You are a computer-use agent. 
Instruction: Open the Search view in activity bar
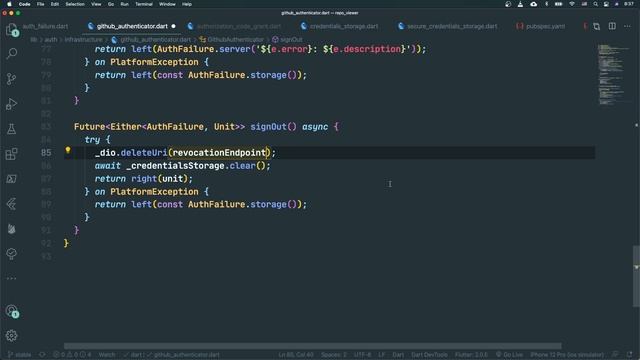[11, 53]
